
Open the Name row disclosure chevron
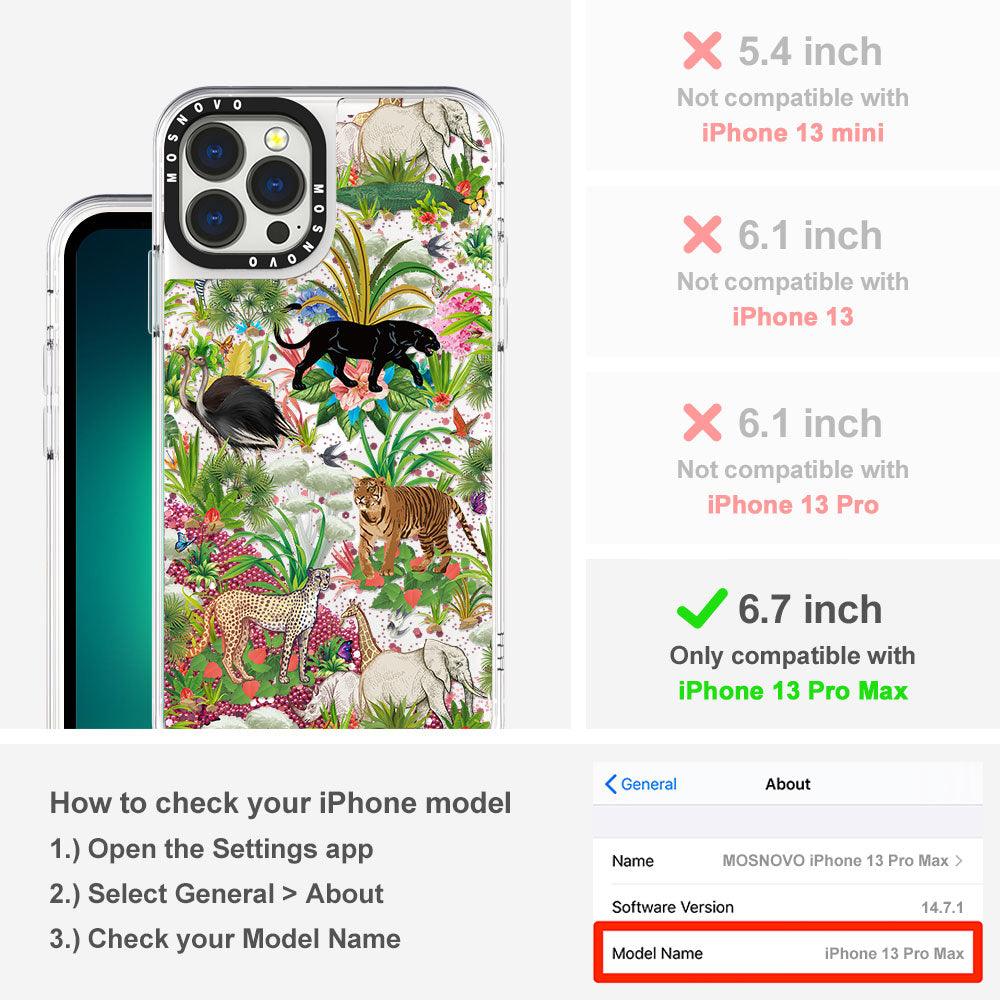point(959,860)
